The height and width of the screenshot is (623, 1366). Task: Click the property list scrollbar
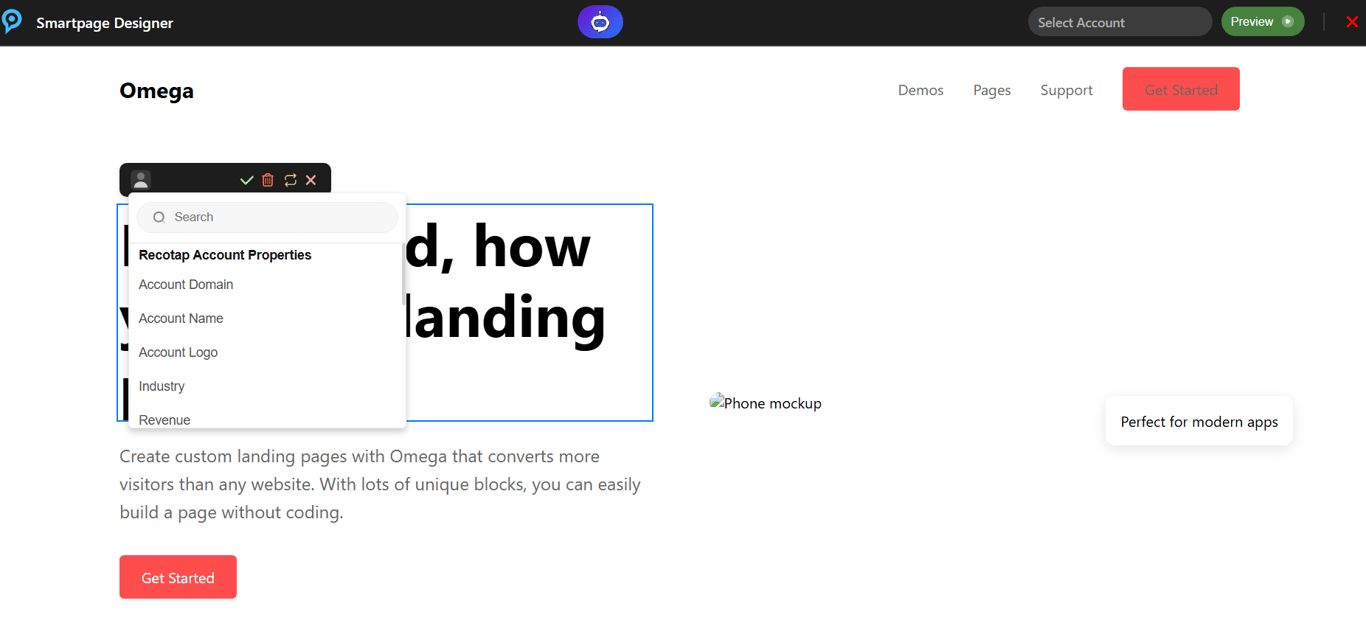pyautogui.click(x=404, y=275)
